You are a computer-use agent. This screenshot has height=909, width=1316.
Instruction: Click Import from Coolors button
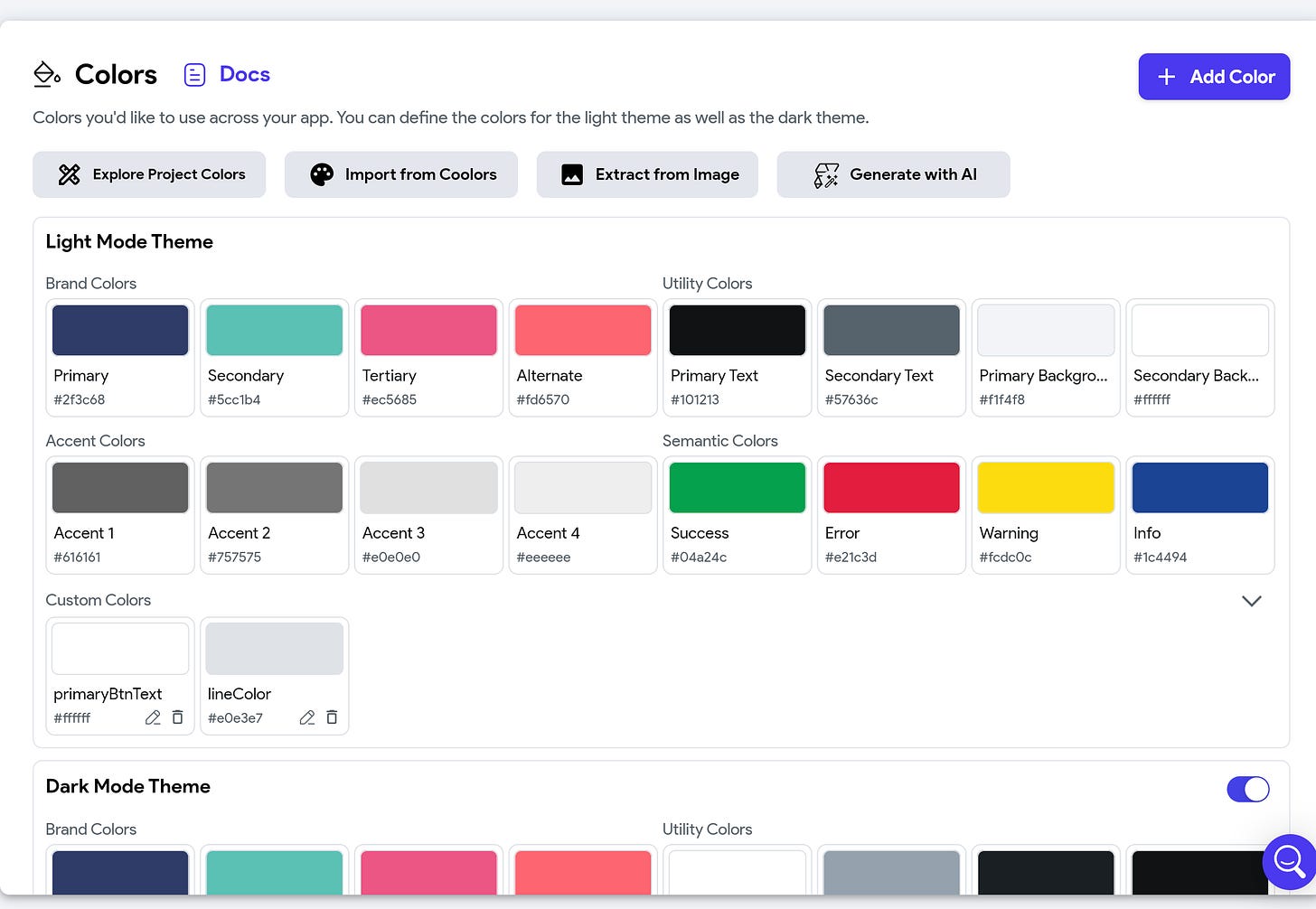coord(401,174)
